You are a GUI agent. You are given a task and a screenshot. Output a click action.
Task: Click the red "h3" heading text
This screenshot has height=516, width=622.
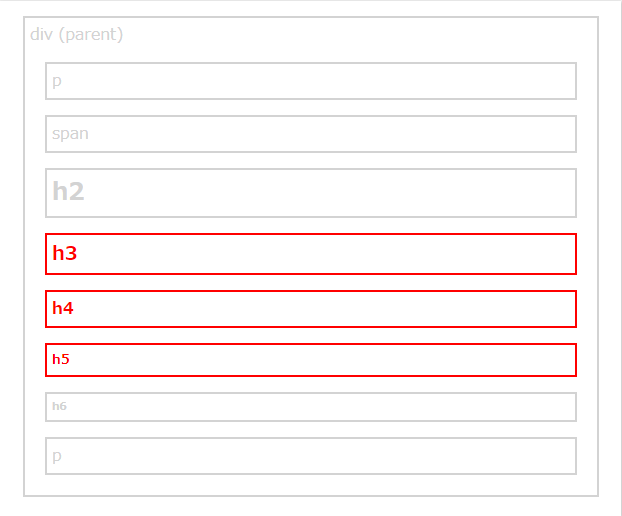tap(64, 254)
